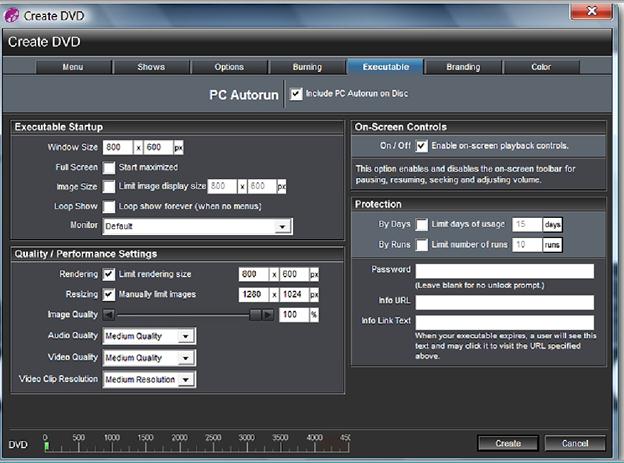Enable Limit days of usage
This screenshot has width=624, height=463.
[x=421, y=225]
